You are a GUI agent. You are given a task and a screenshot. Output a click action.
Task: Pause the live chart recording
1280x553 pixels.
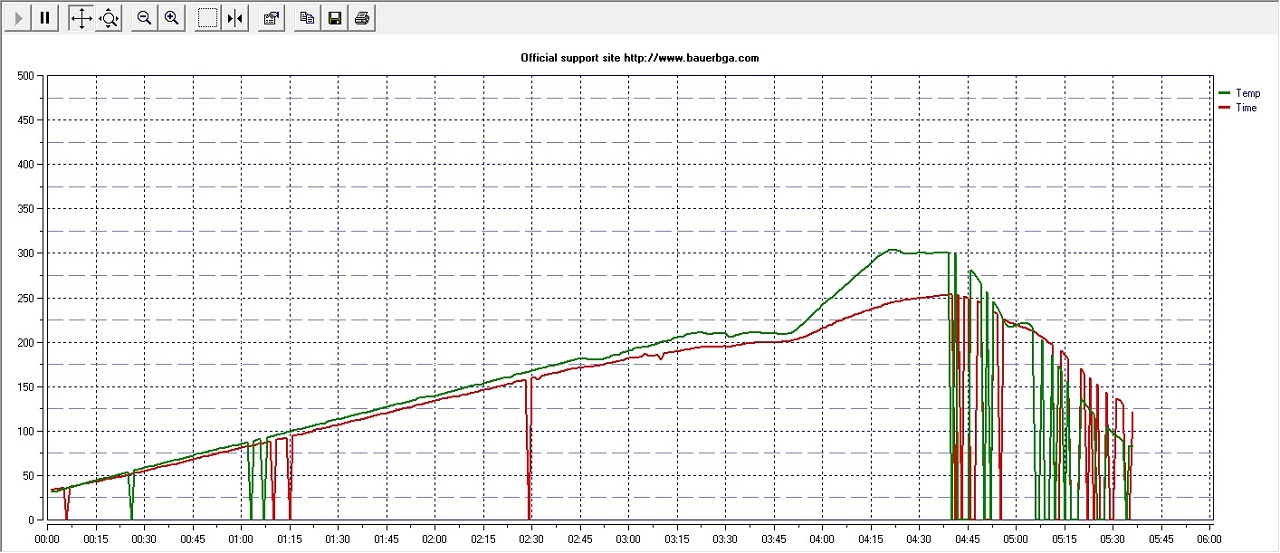[45, 18]
